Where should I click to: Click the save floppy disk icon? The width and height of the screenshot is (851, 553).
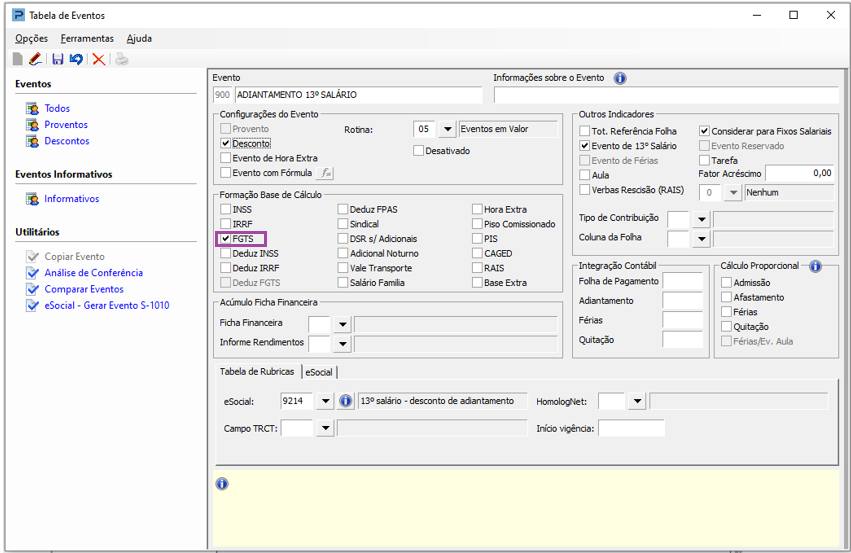click(x=58, y=60)
